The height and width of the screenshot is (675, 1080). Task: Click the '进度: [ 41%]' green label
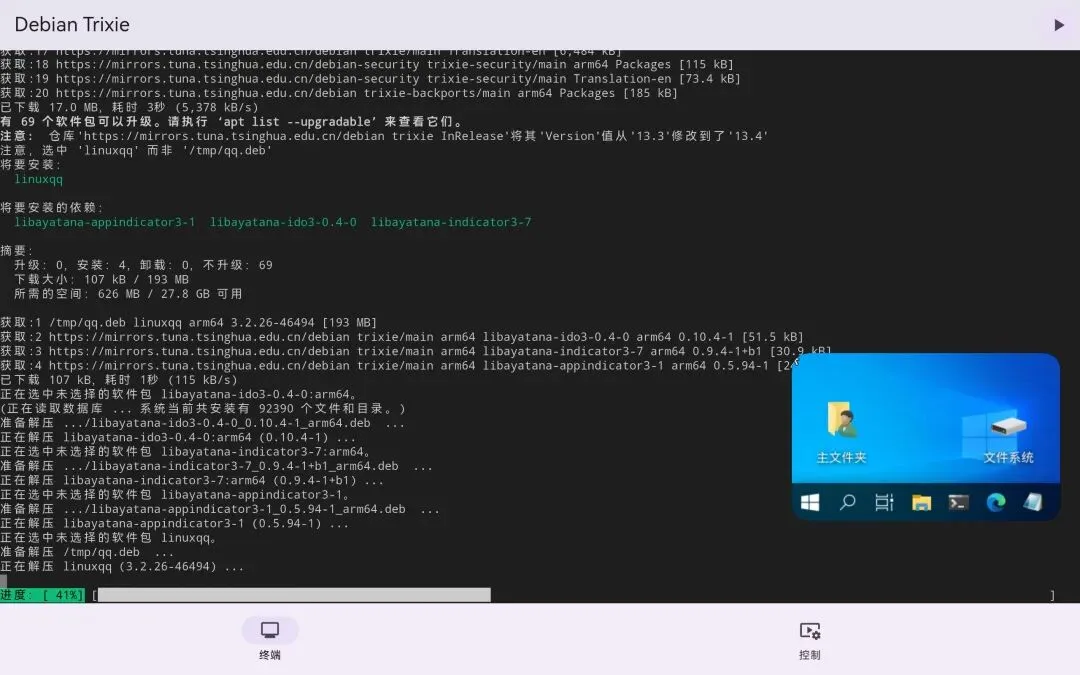(x=42, y=594)
